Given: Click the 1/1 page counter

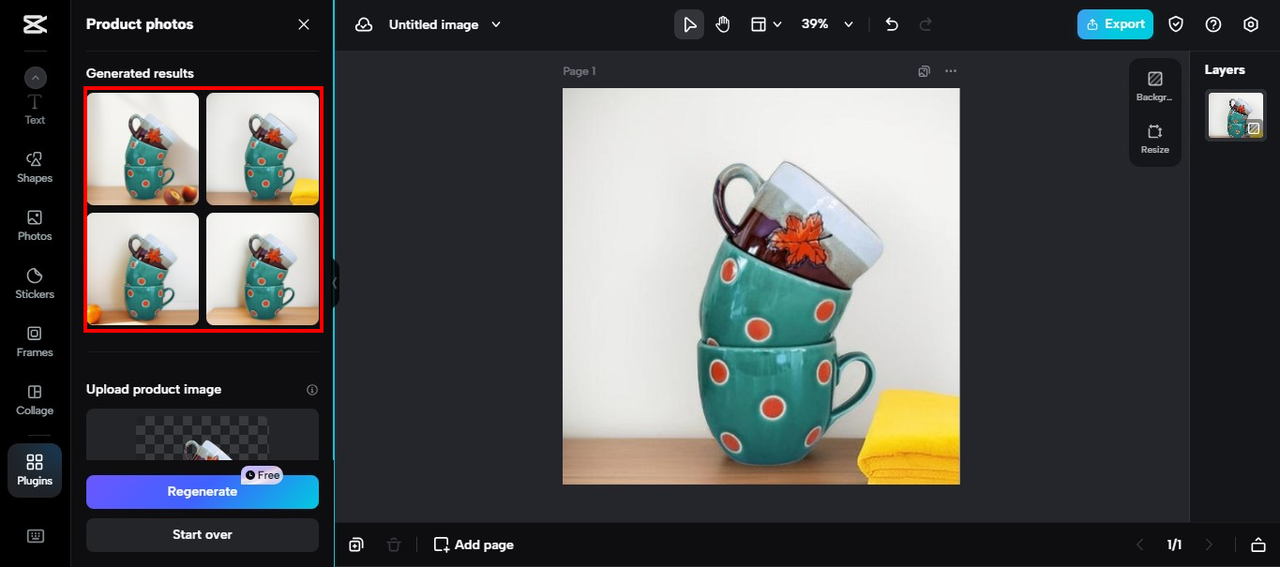Looking at the screenshot, I should pos(1174,544).
